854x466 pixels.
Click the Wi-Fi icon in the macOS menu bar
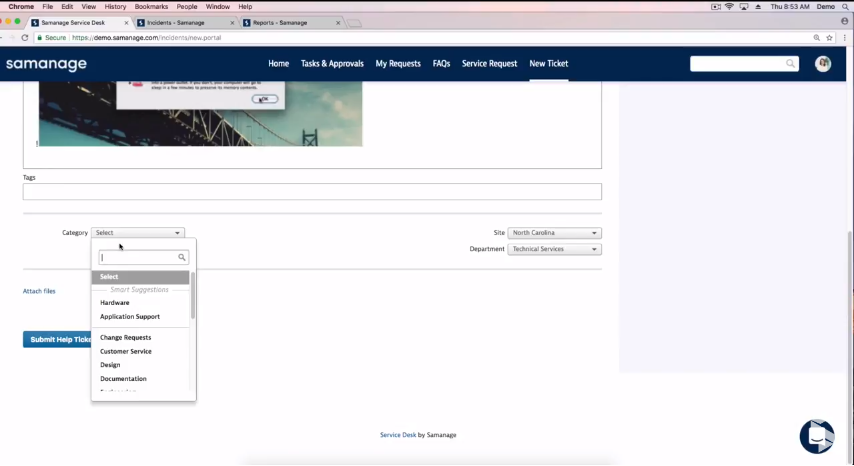[x=729, y=6]
